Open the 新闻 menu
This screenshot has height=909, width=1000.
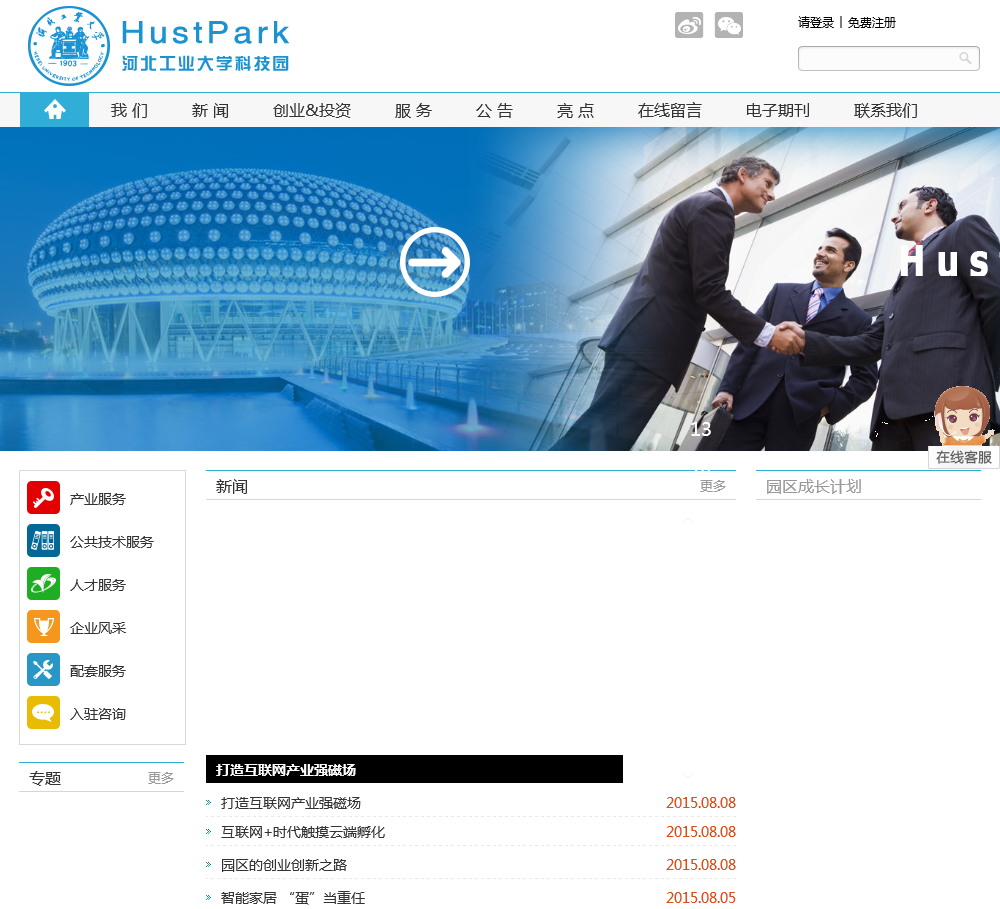(210, 110)
